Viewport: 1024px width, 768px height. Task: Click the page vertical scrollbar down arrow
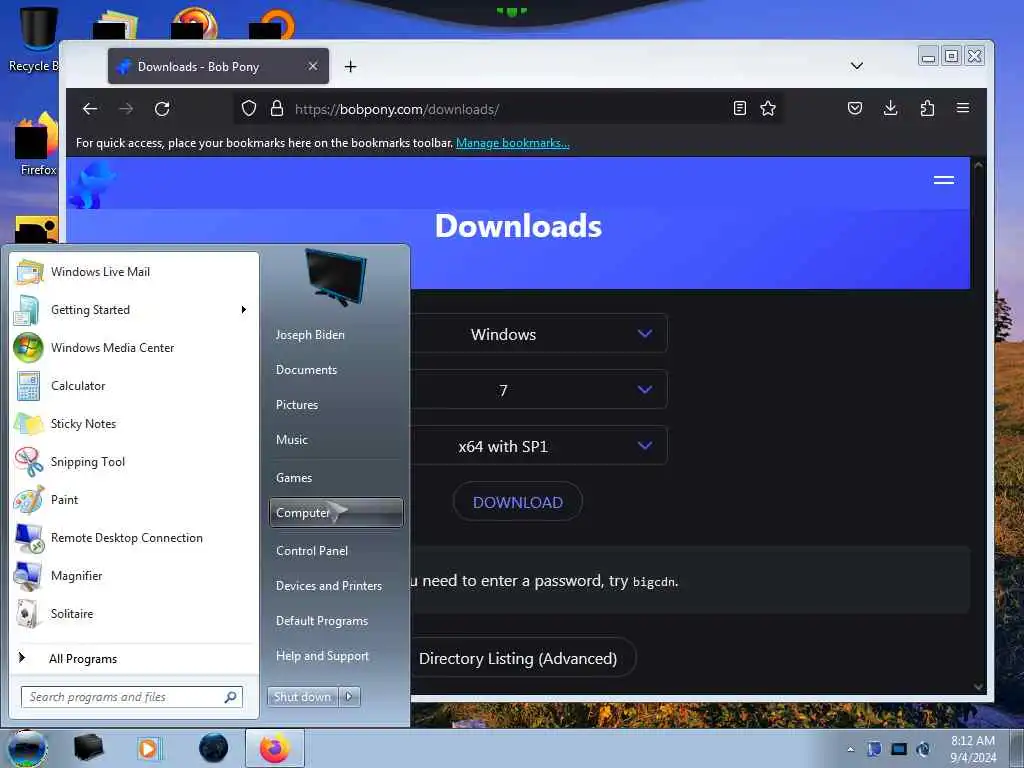pos(978,686)
